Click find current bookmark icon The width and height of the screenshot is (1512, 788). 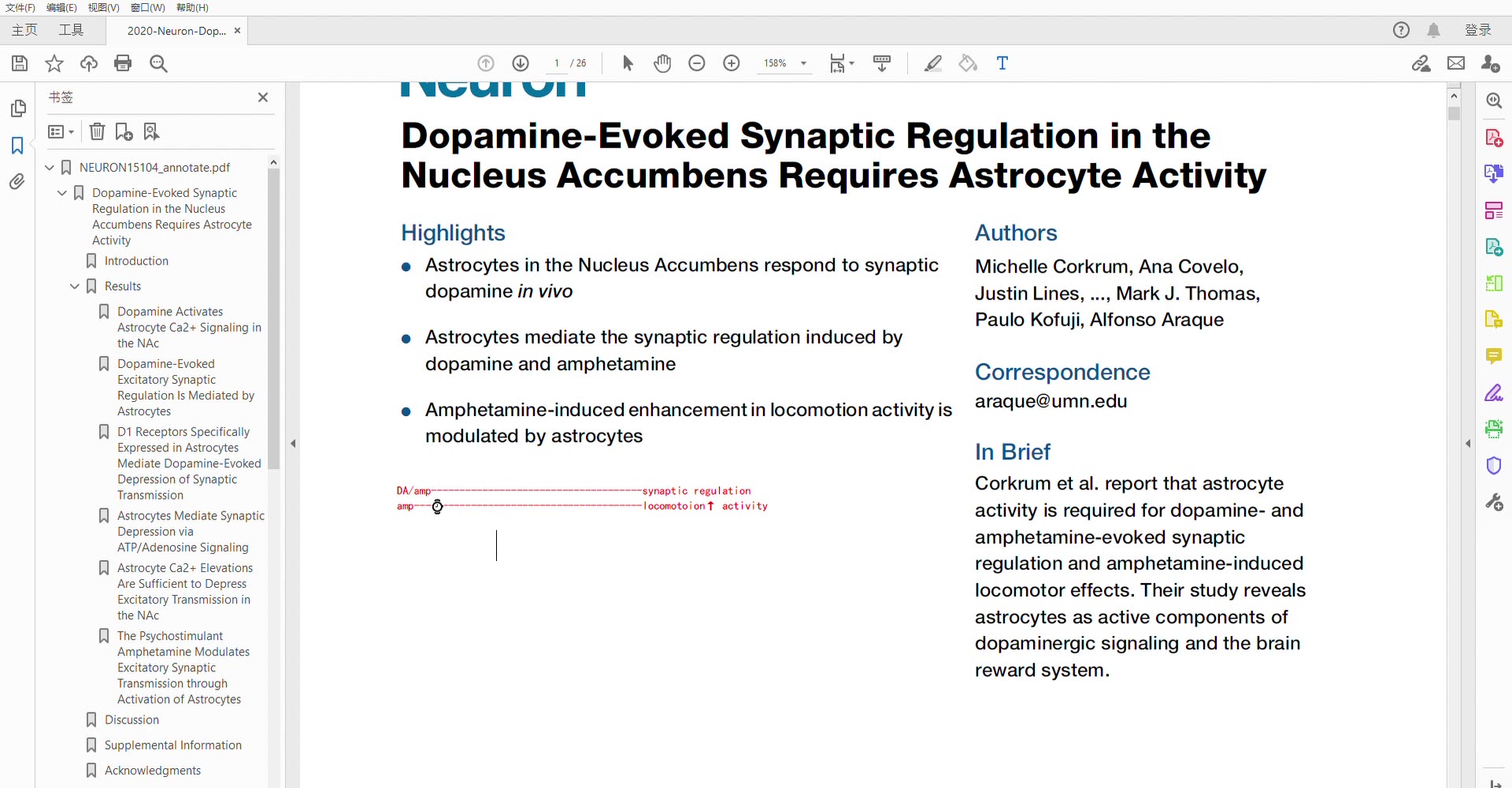coord(151,132)
